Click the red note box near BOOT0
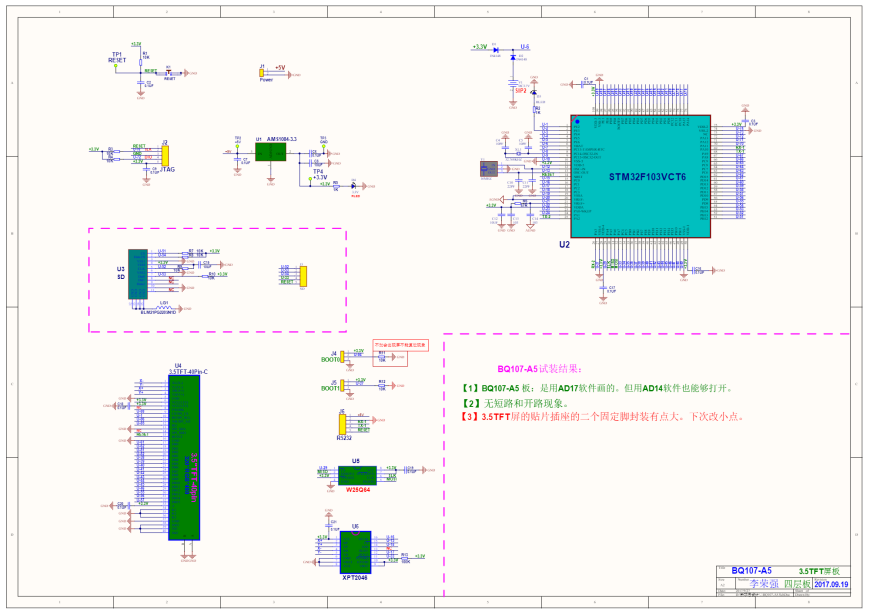Screen dimensions: 870x615 (400, 345)
